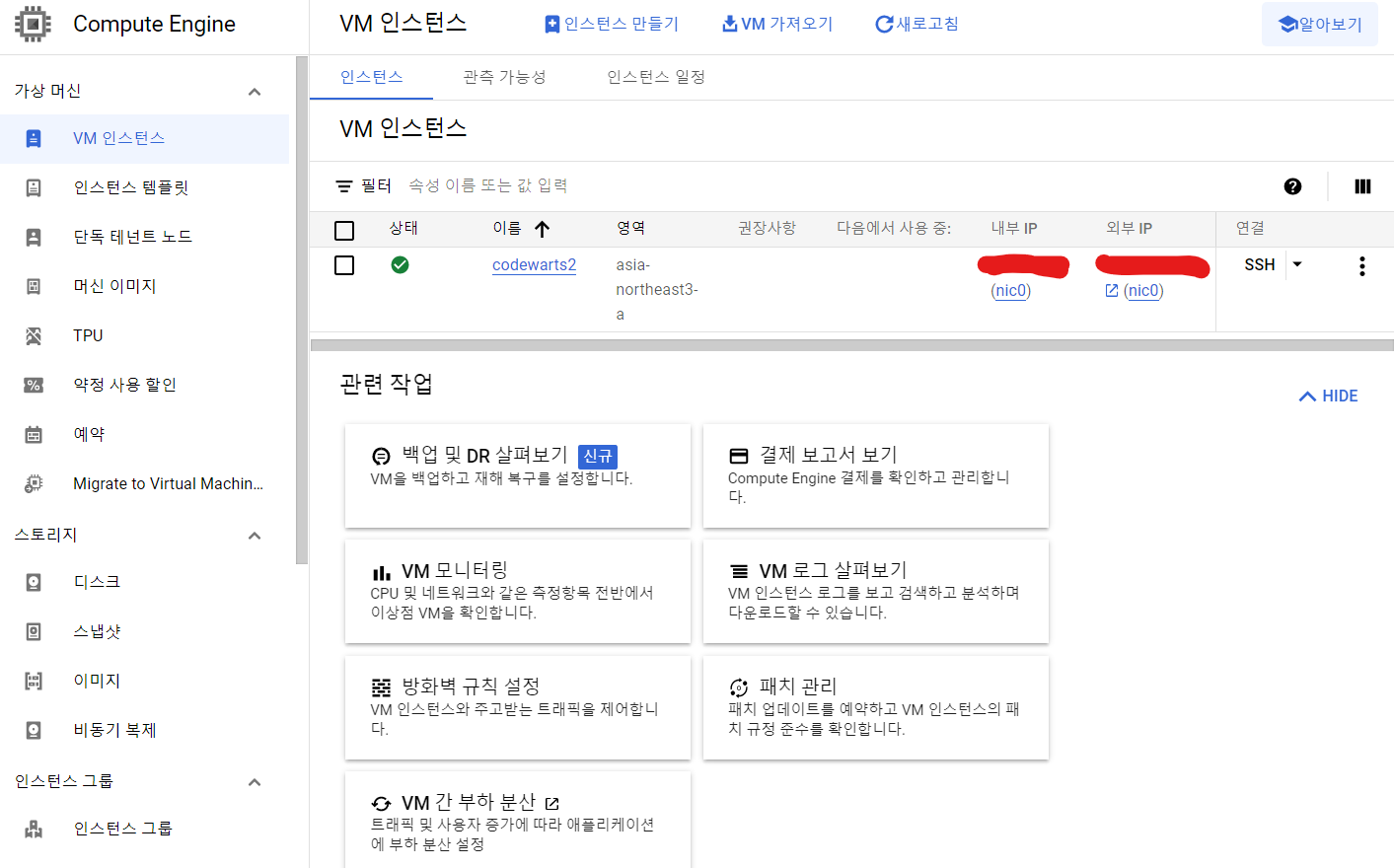Image resolution: width=1394 pixels, height=868 pixels.
Task: Collapse the 인스턴스 그룹 sidebar section
Action: (255, 782)
